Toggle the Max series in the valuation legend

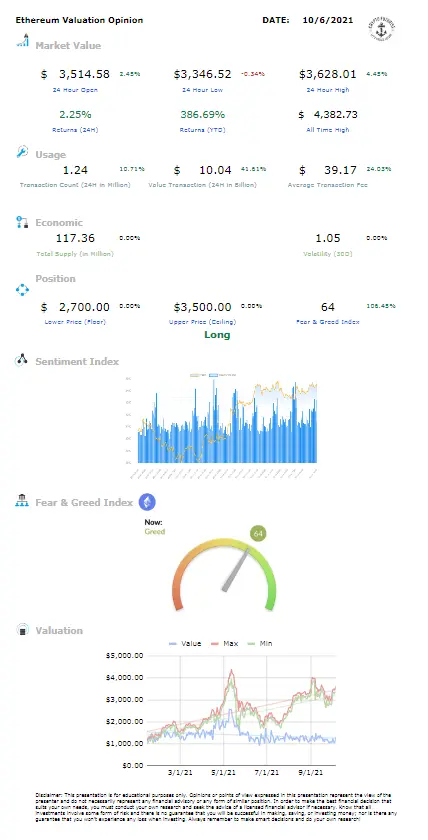tap(223, 643)
